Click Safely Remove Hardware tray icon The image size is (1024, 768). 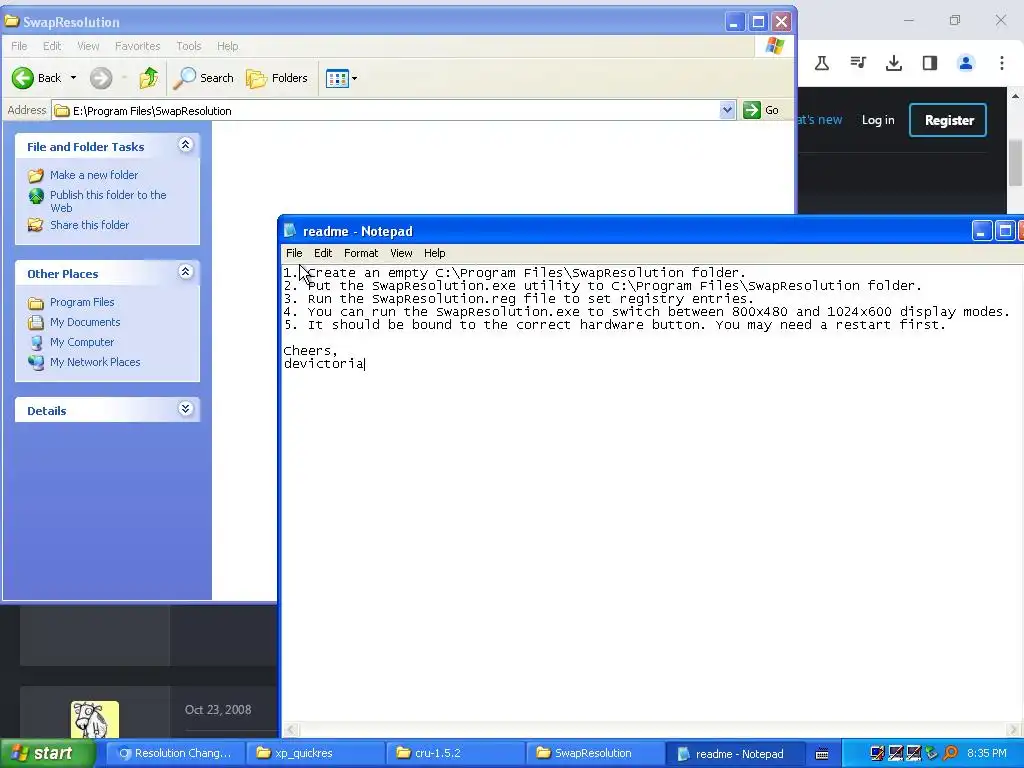tap(931, 754)
